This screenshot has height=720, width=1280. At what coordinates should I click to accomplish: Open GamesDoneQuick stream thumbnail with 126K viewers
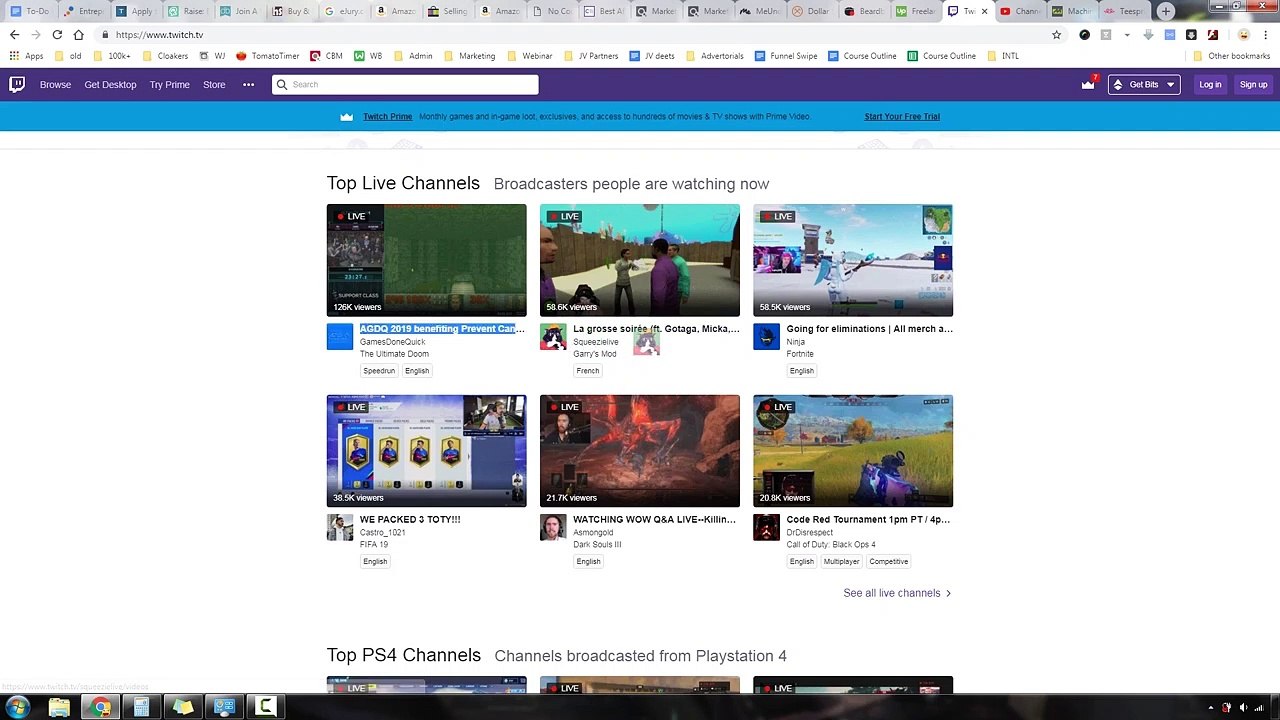pos(426,260)
